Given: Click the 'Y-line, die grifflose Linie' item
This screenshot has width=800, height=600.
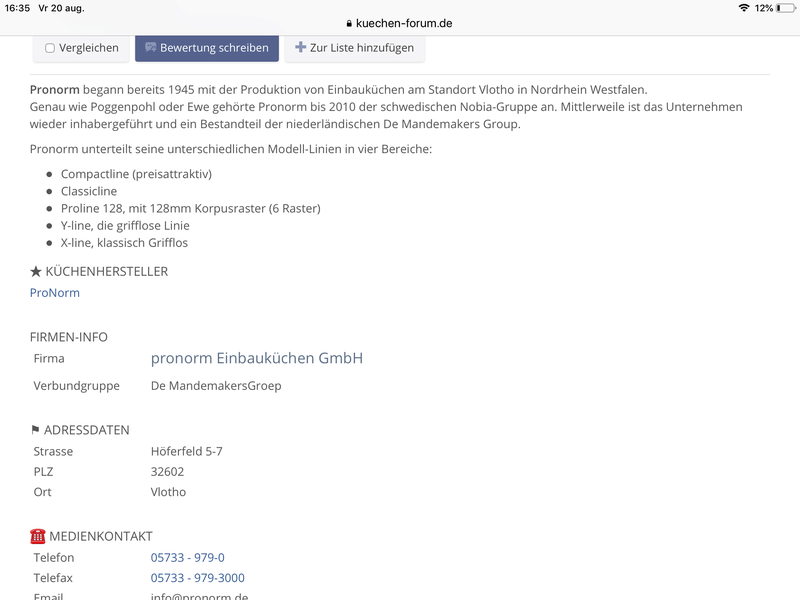Looking at the screenshot, I should [125, 226].
